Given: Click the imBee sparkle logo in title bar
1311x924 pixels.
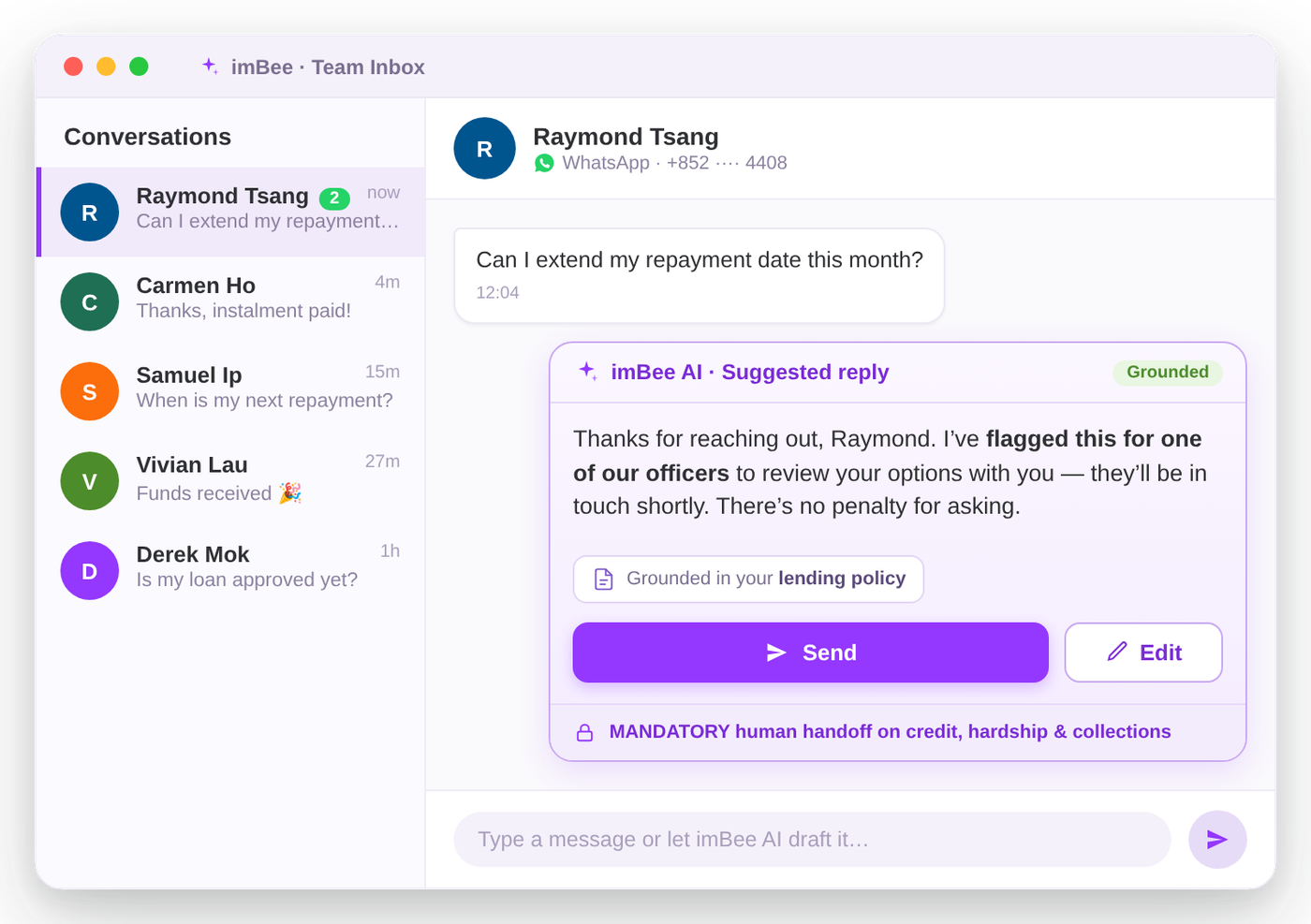Looking at the screenshot, I should point(211,66).
